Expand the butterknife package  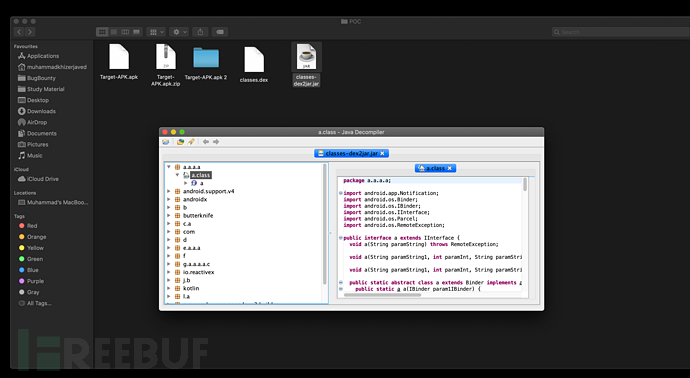pyautogui.click(x=169, y=216)
